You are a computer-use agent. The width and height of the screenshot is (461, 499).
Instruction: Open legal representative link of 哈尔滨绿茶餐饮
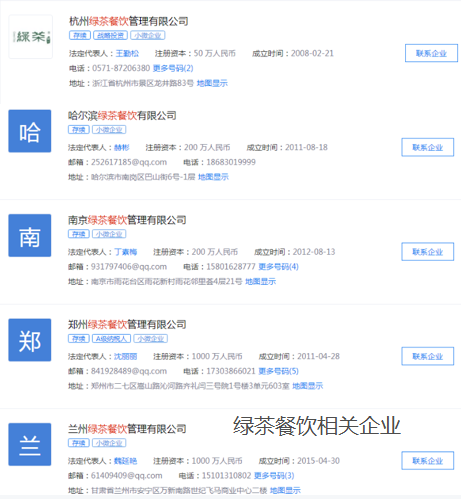pos(122,147)
